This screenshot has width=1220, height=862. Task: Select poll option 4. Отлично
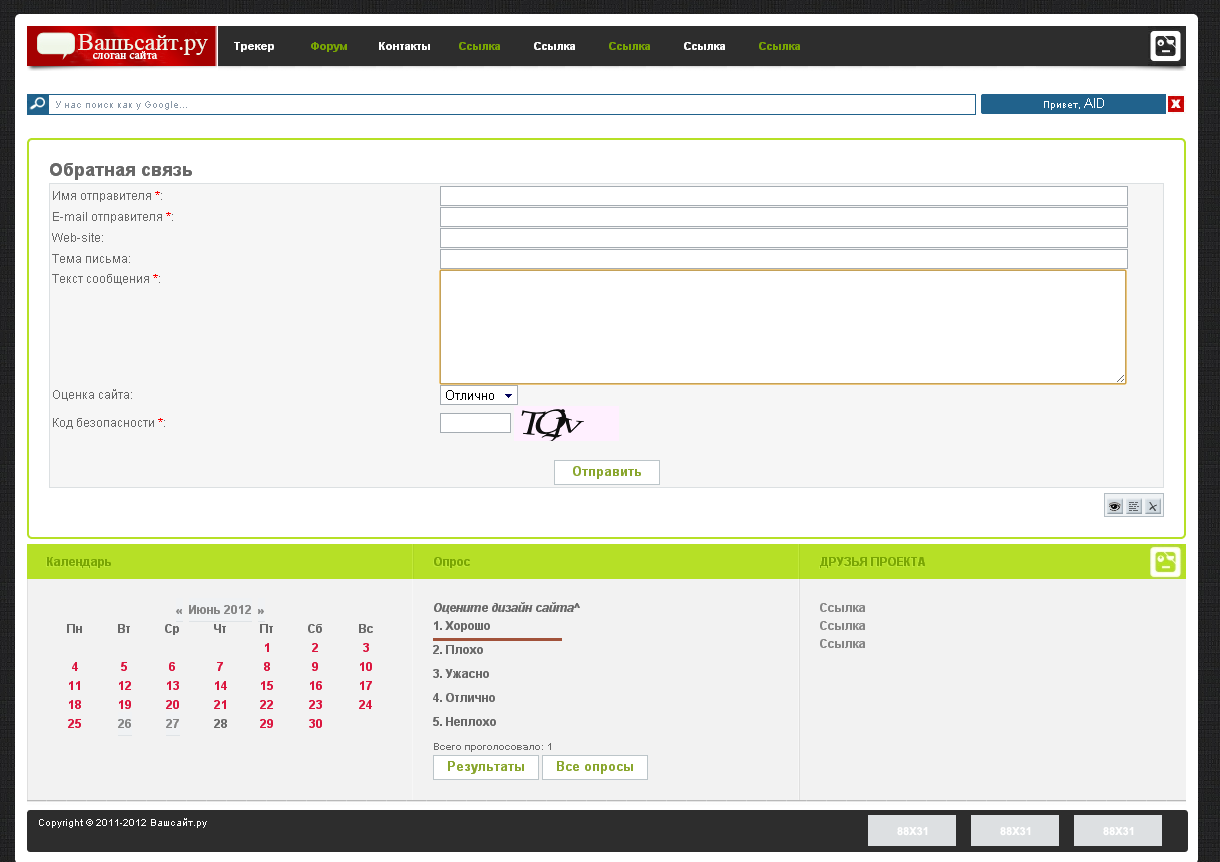464,698
